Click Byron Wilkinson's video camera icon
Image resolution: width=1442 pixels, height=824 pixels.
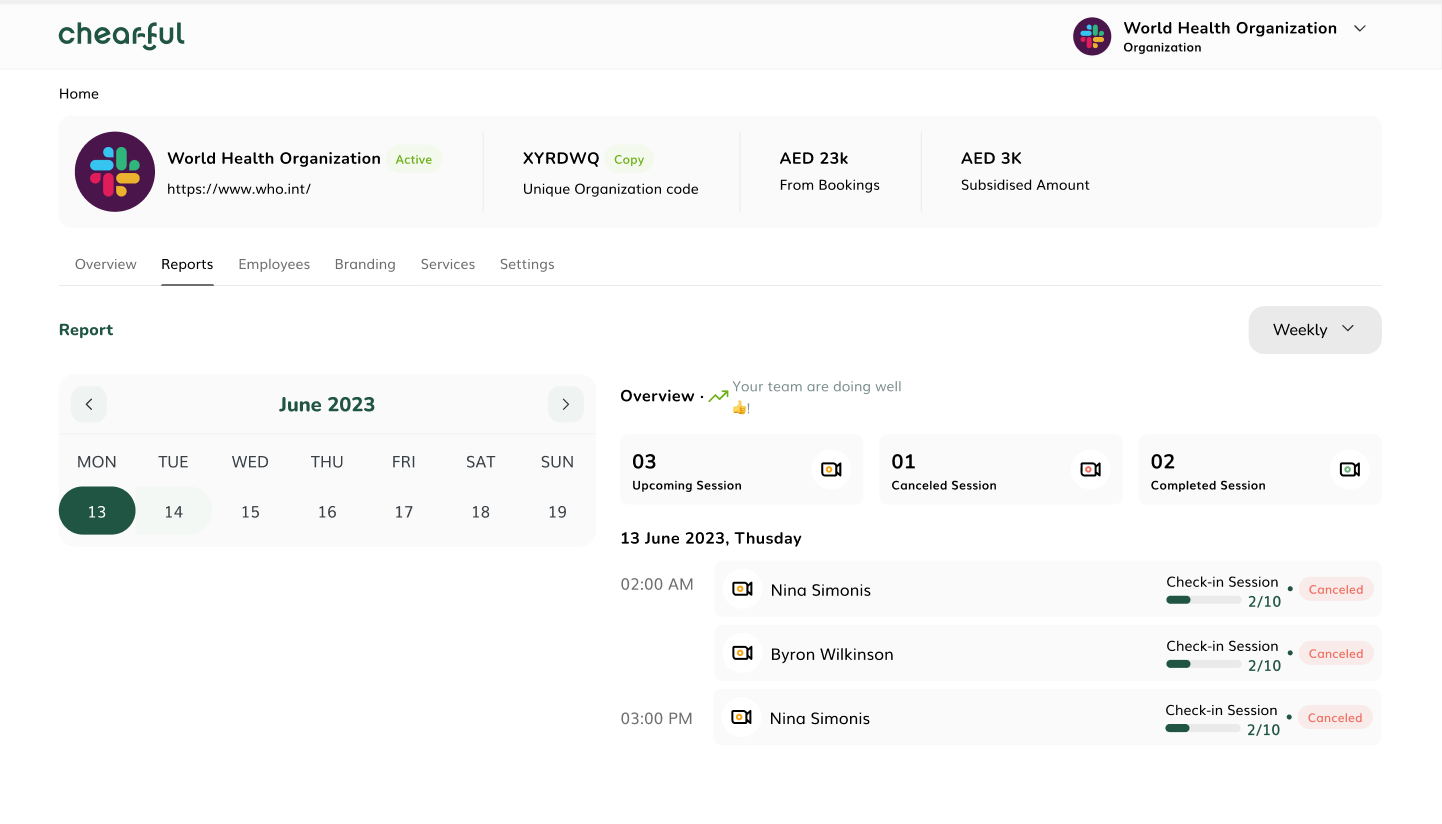742,653
